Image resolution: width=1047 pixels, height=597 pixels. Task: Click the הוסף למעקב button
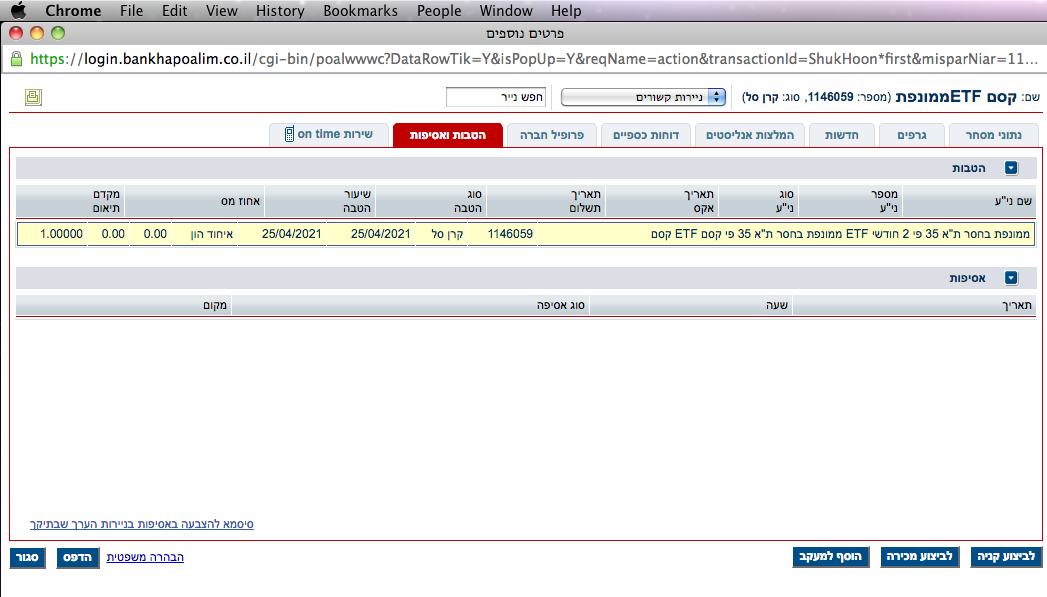point(831,557)
